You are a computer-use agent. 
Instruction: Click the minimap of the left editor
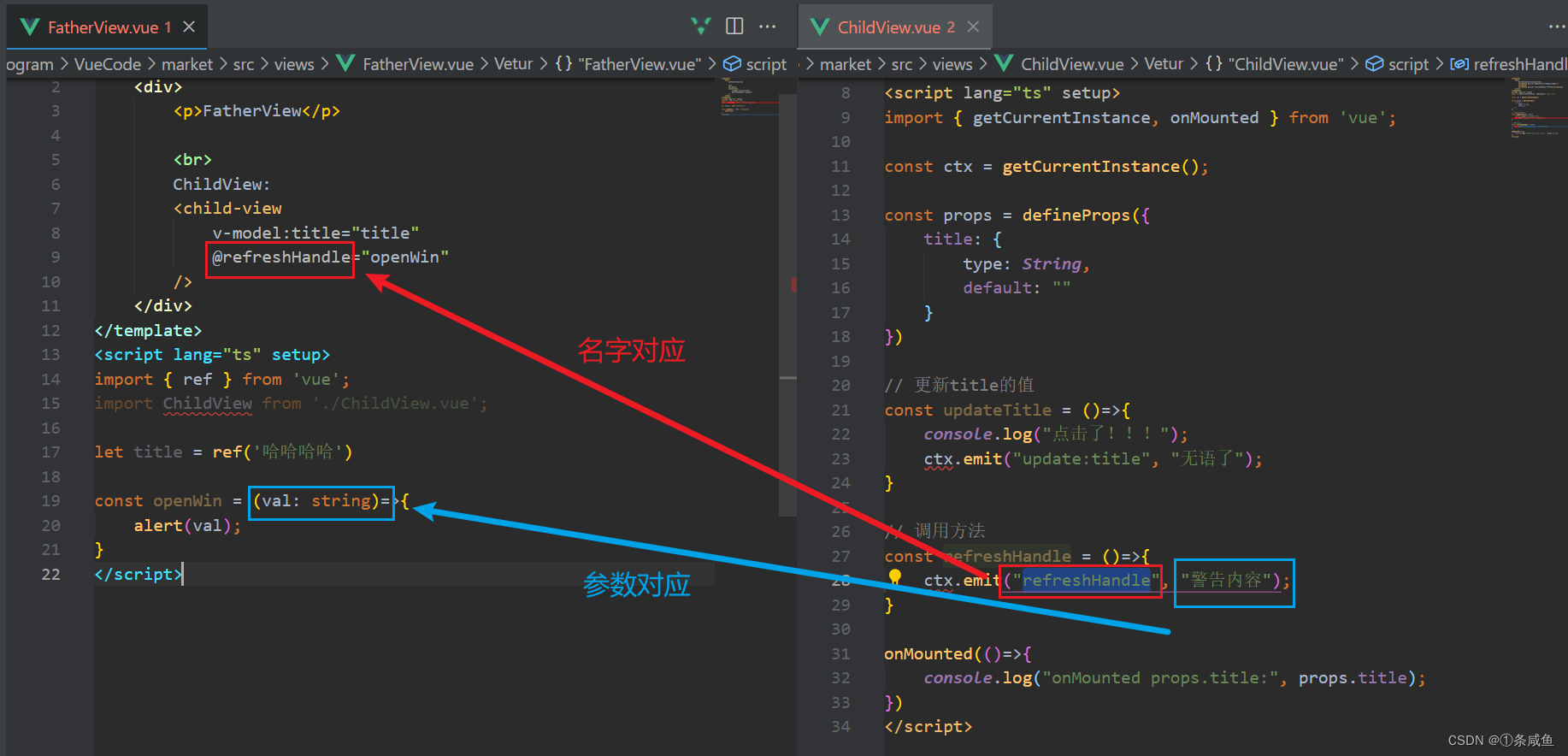[x=749, y=96]
